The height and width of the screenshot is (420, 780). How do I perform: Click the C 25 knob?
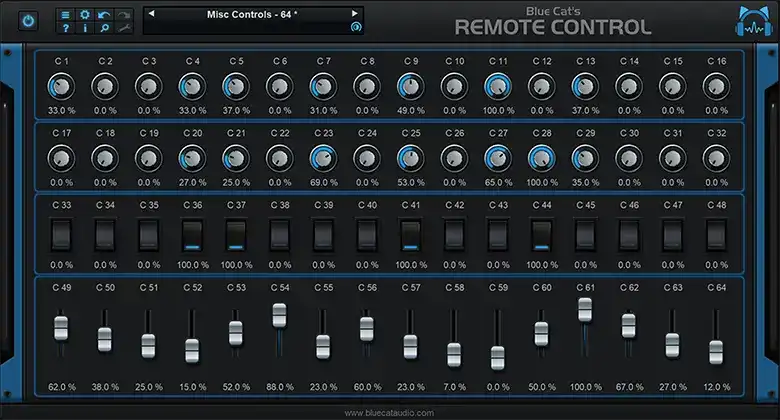pyautogui.click(x=410, y=159)
